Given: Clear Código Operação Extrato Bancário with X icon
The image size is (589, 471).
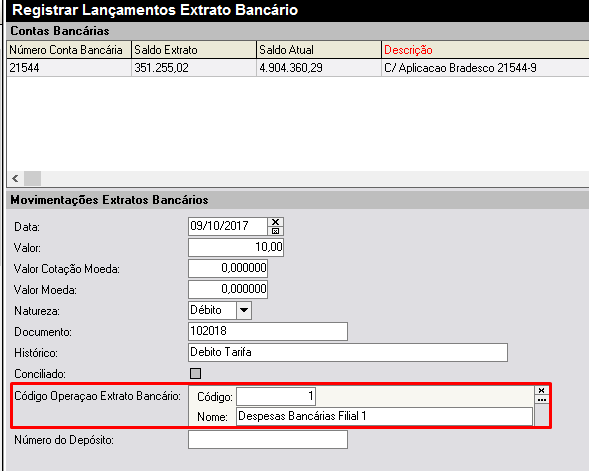Looking at the screenshot, I should tap(541, 391).
